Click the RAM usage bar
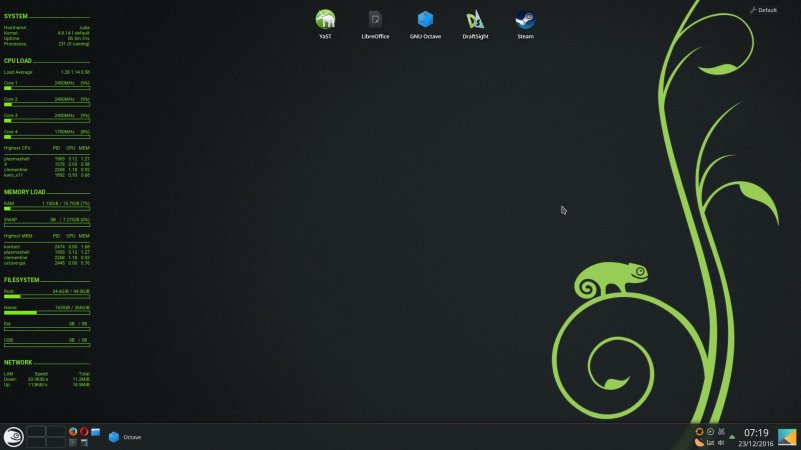Image resolution: width=801 pixels, height=450 pixels. (x=47, y=209)
